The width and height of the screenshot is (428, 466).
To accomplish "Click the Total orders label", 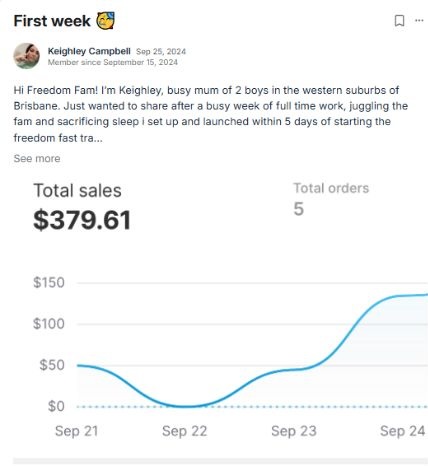I will pos(331,188).
